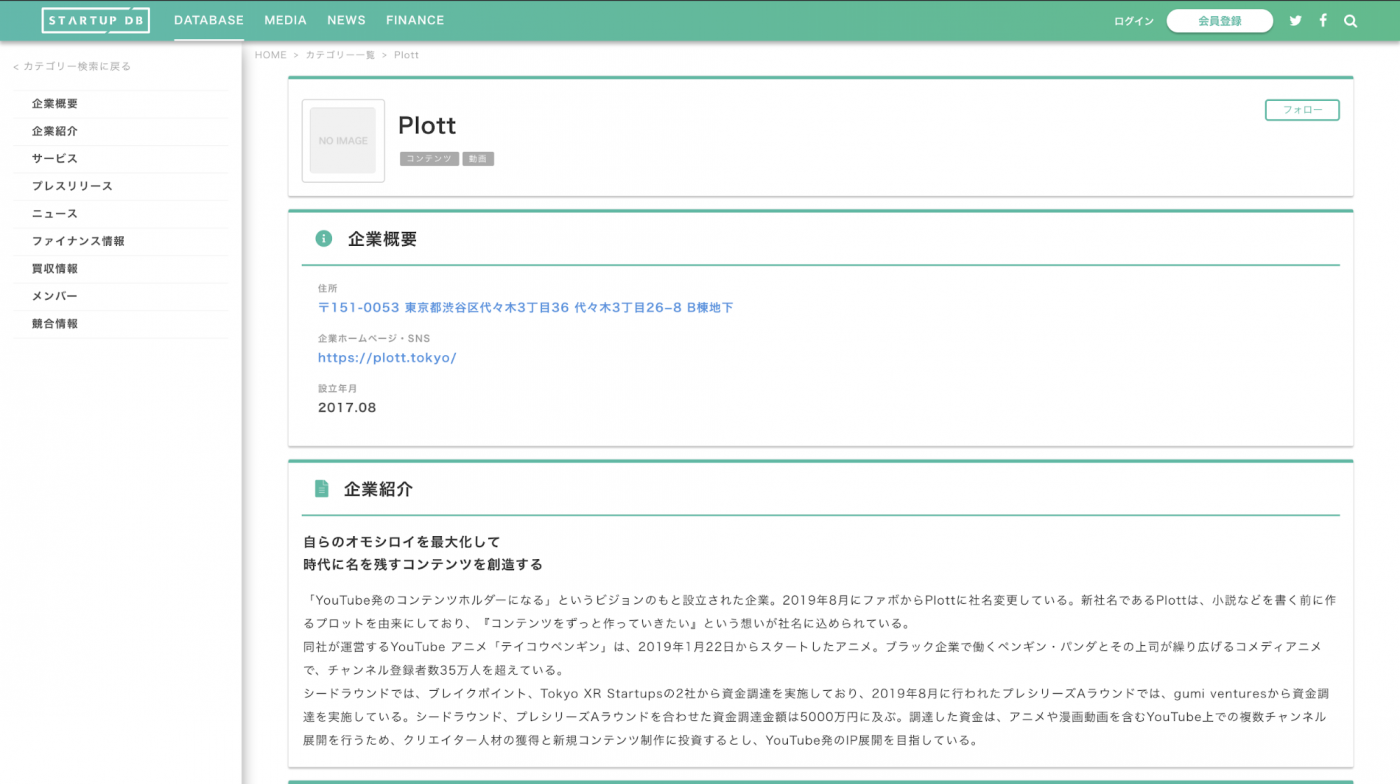Click the document icon beside 企業紹介
This screenshot has height=784, width=1400.
322,488
